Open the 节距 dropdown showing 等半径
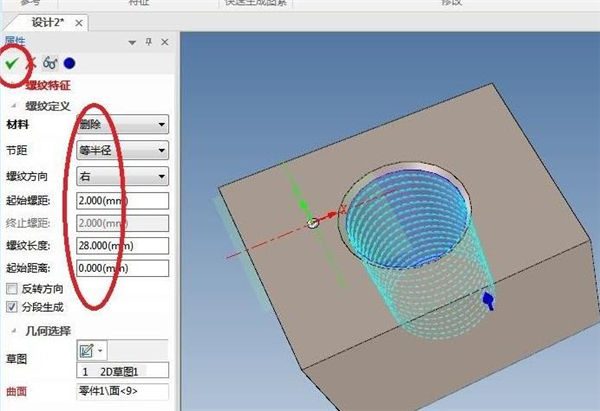Viewport: 600px width, 411px height. pos(122,150)
